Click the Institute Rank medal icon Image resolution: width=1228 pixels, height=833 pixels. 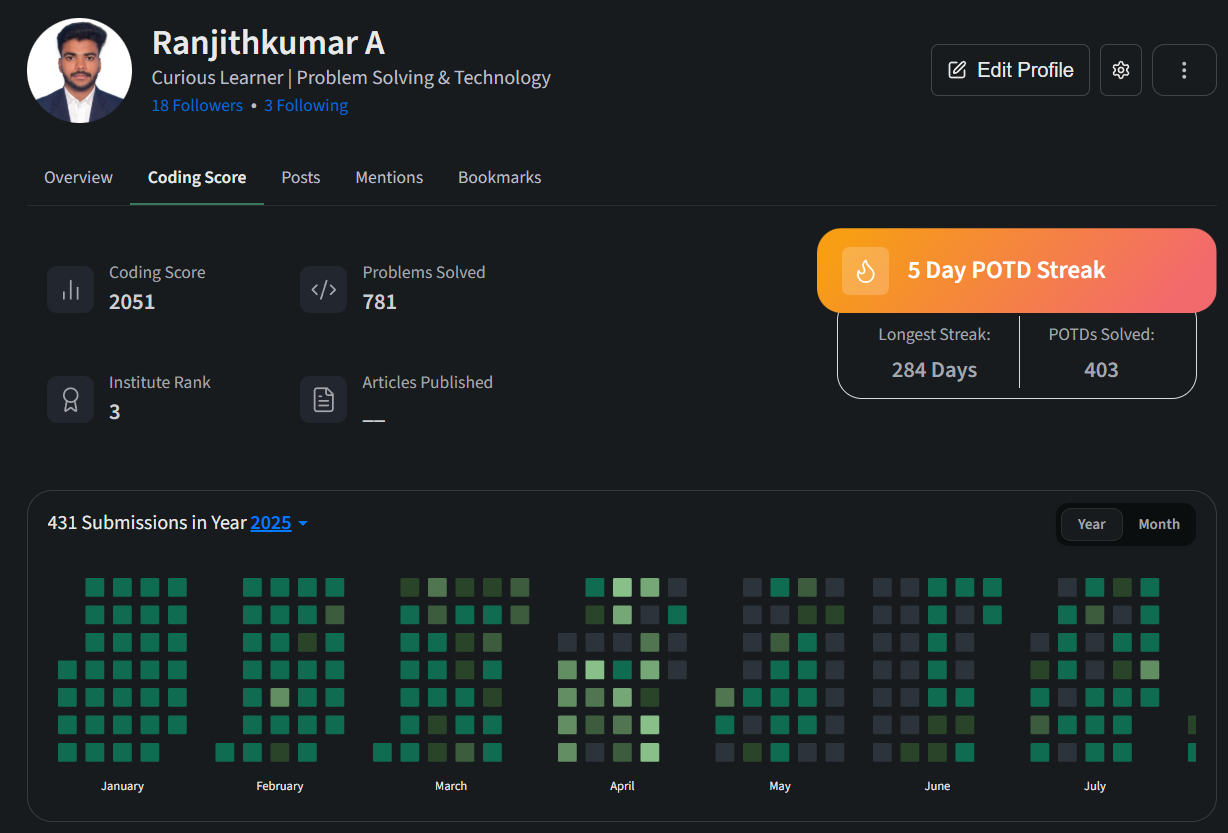click(x=71, y=400)
